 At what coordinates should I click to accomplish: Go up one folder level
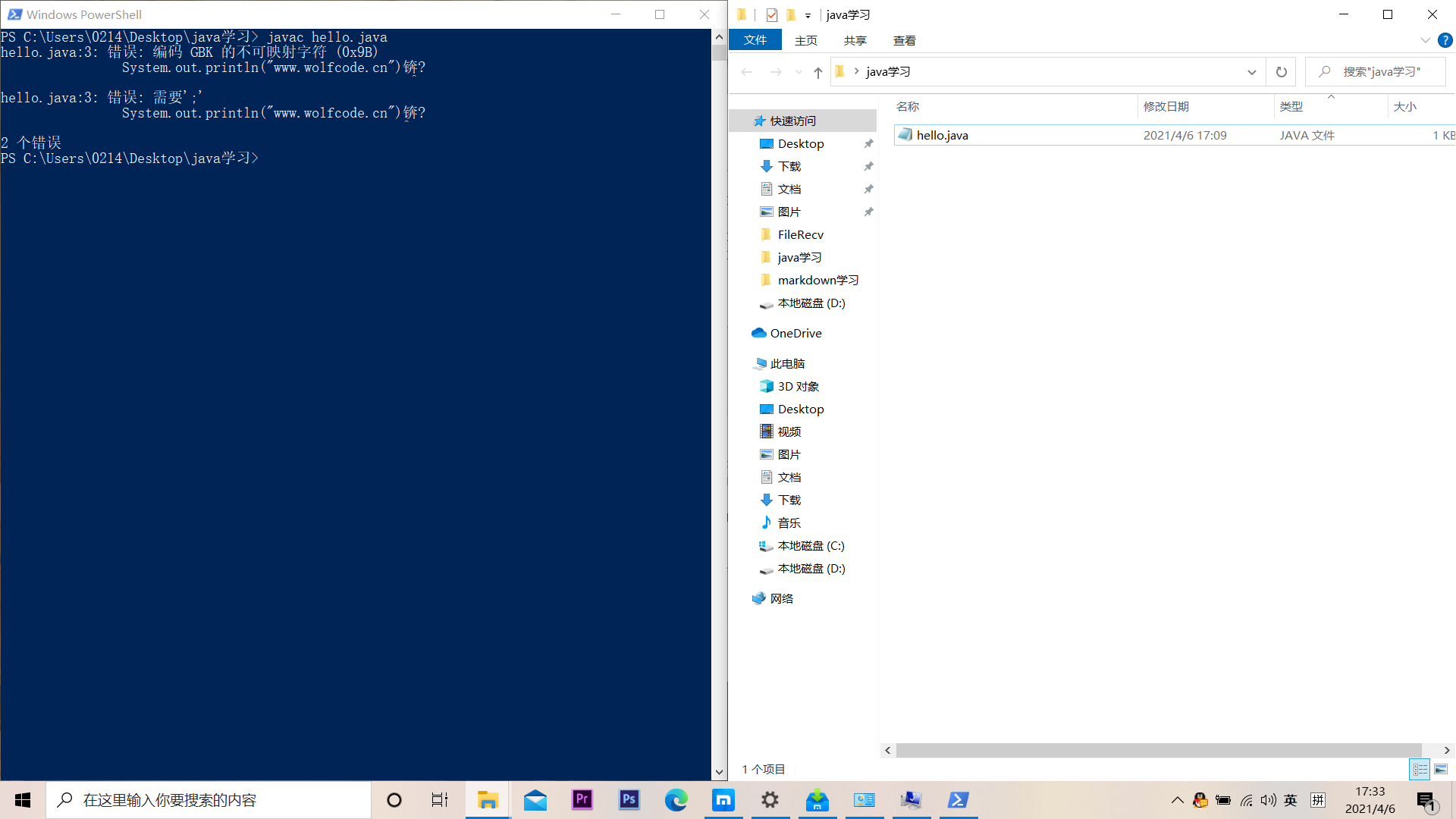(x=817, y=71)
